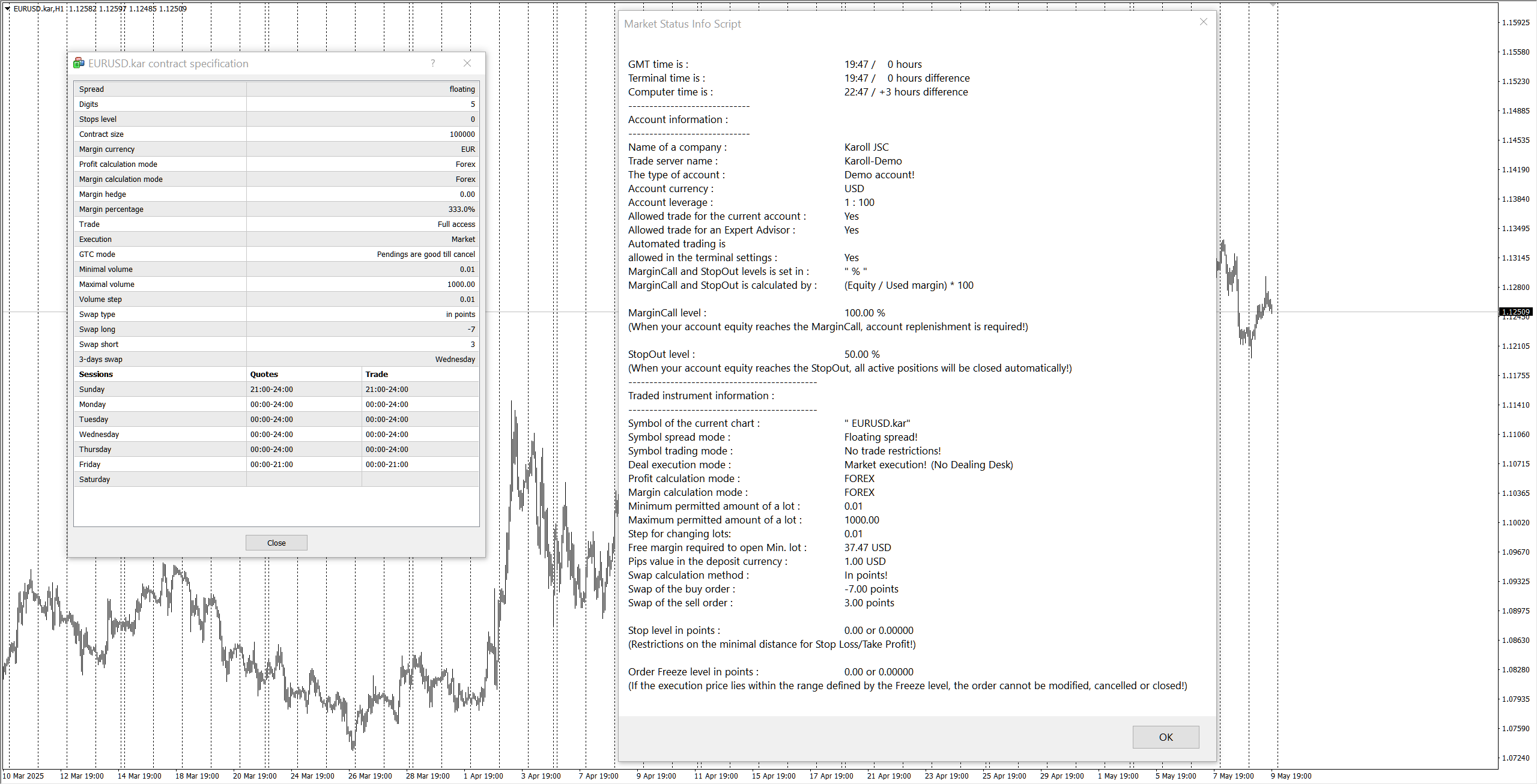Click the Sessions column header
The width and height of the screenshot is (1537, 784).
tap(96, 374)
